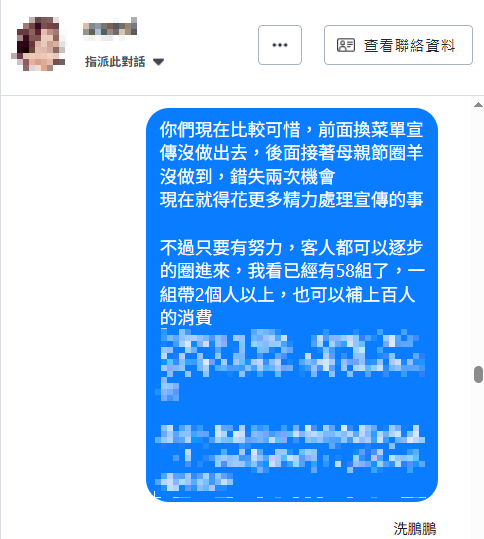Open the three-dot more options menu
The width and height of the screenshot is (484, 539).
click(x=280, y=45)
